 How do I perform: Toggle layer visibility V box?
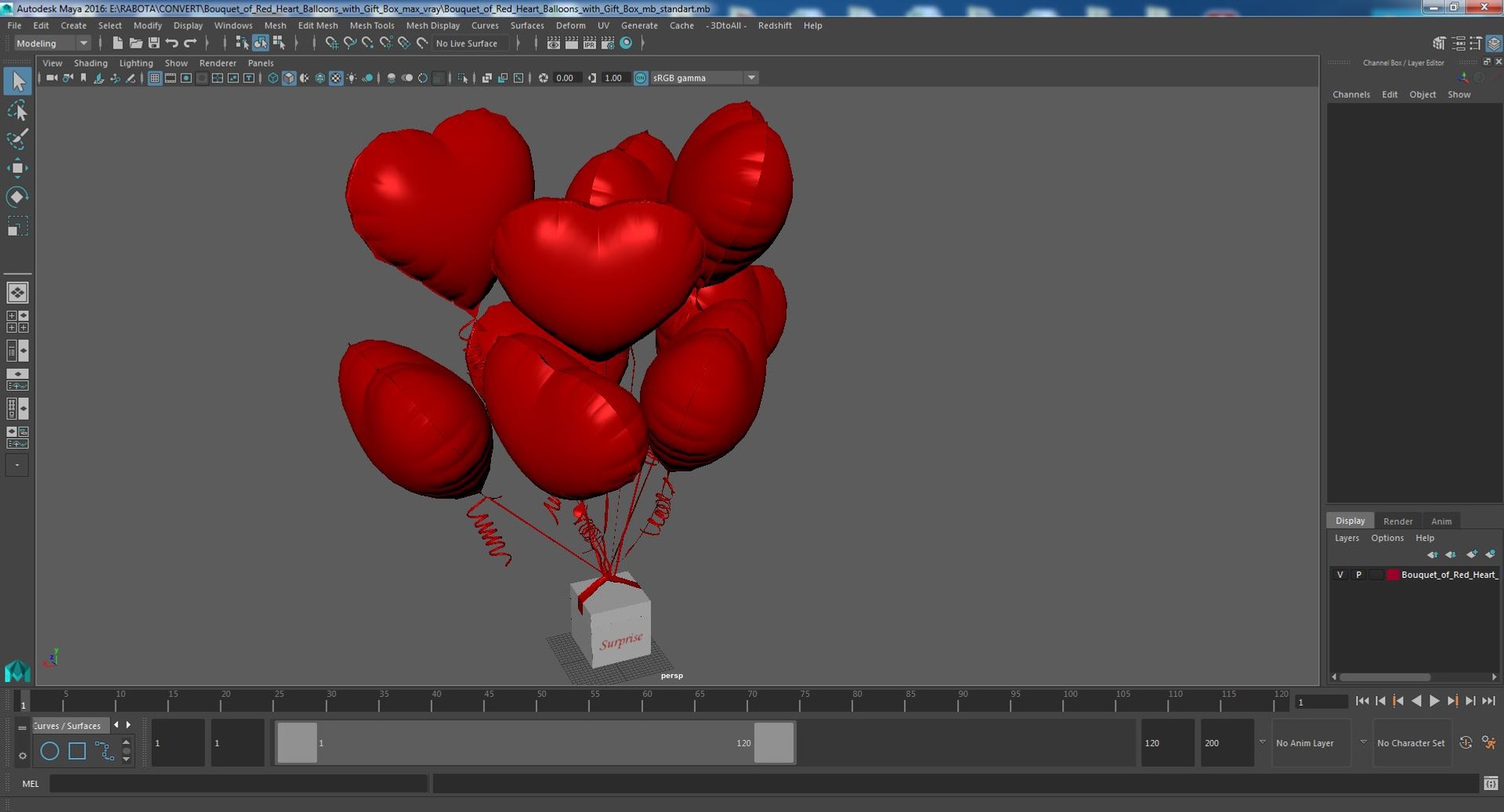(x=1340, y=575)
